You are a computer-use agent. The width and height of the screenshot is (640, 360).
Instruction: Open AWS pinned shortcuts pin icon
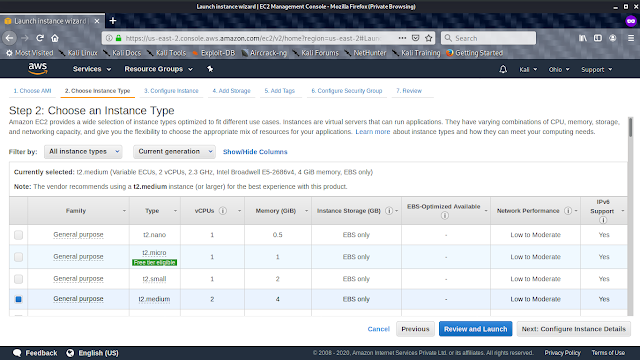[x=210, y=69]
